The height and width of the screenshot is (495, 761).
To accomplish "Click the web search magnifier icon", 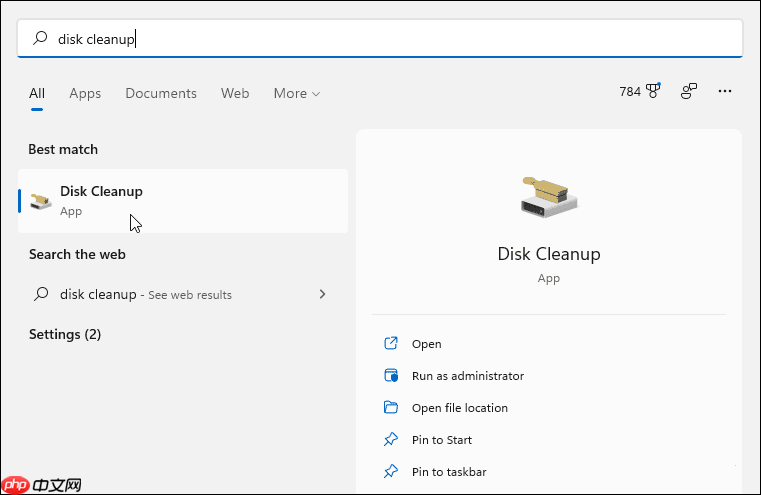I will coord(41,295).
